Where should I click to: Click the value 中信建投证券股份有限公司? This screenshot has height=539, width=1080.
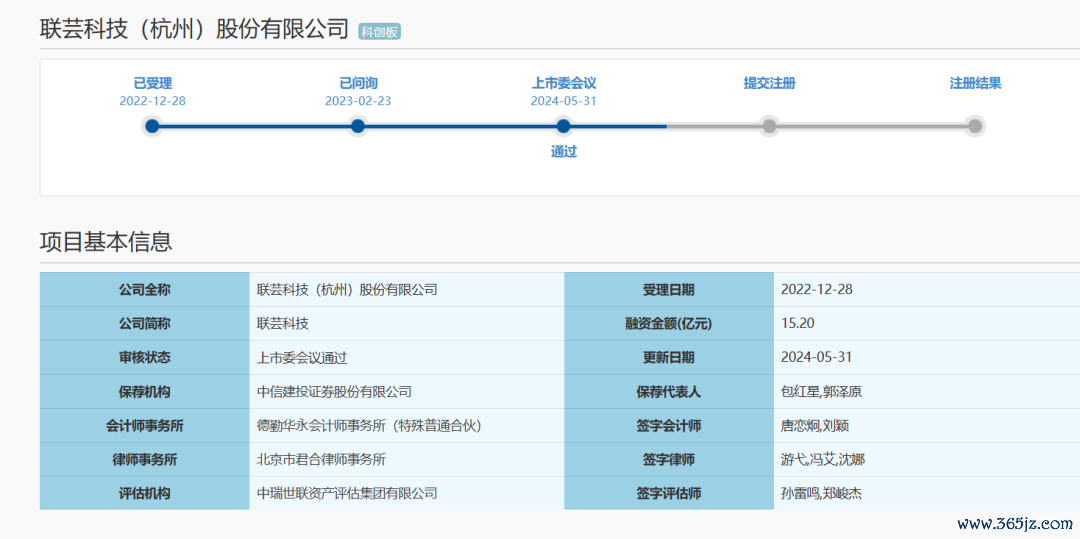pyautogui.click(x=334, y=392)
